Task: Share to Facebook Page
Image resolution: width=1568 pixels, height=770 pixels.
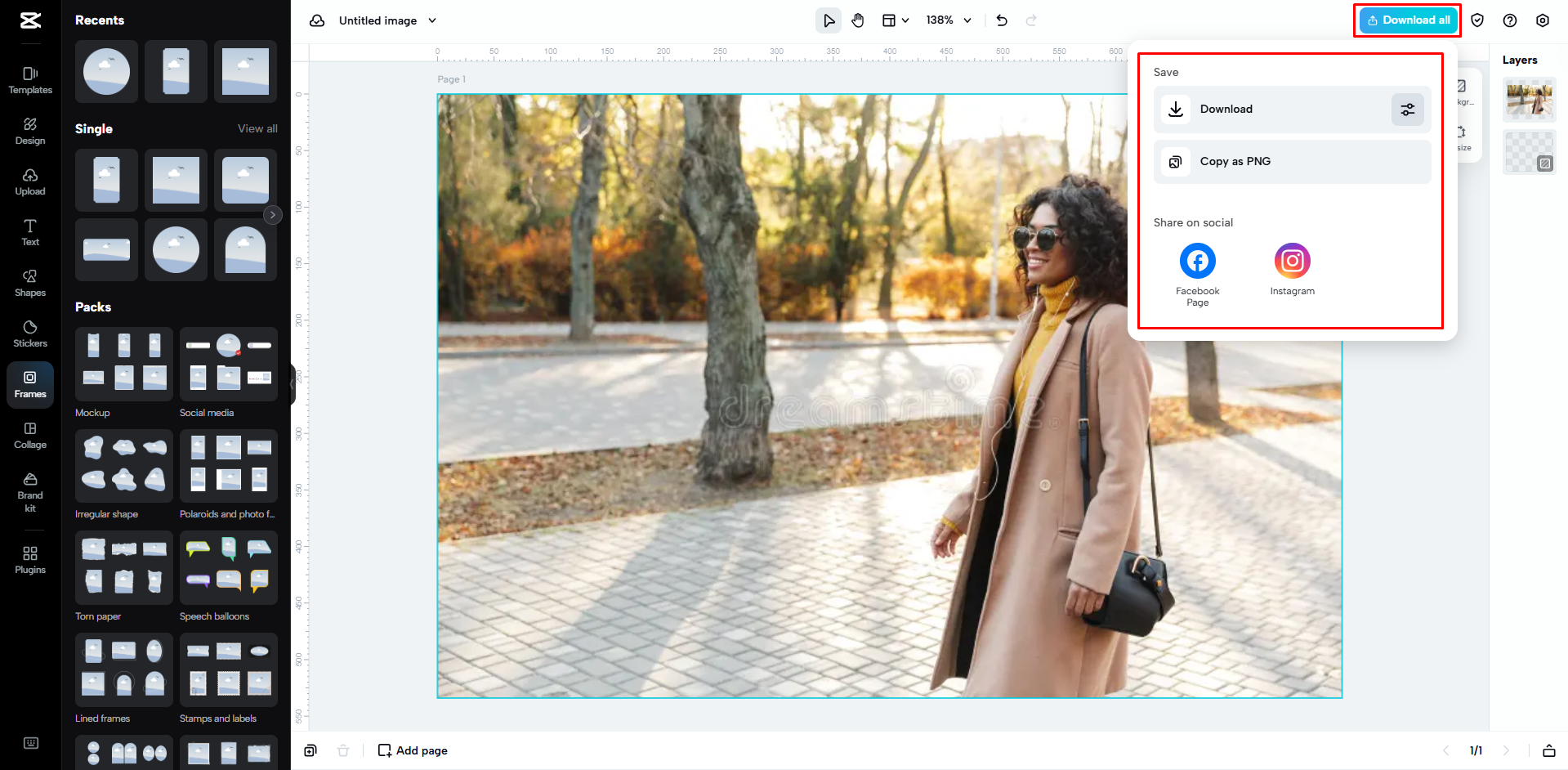Action: point(1198,275)
